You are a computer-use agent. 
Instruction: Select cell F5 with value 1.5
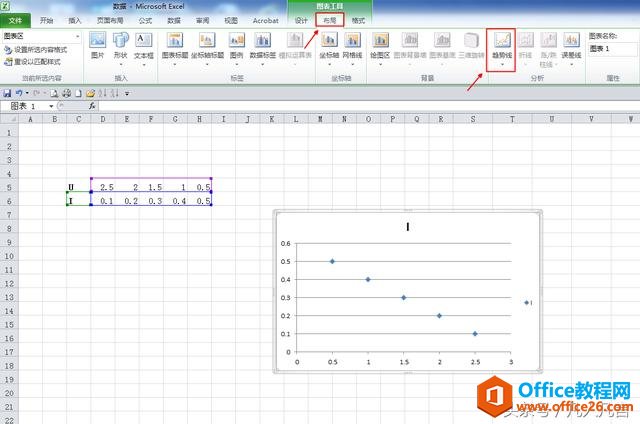(151, 187)
